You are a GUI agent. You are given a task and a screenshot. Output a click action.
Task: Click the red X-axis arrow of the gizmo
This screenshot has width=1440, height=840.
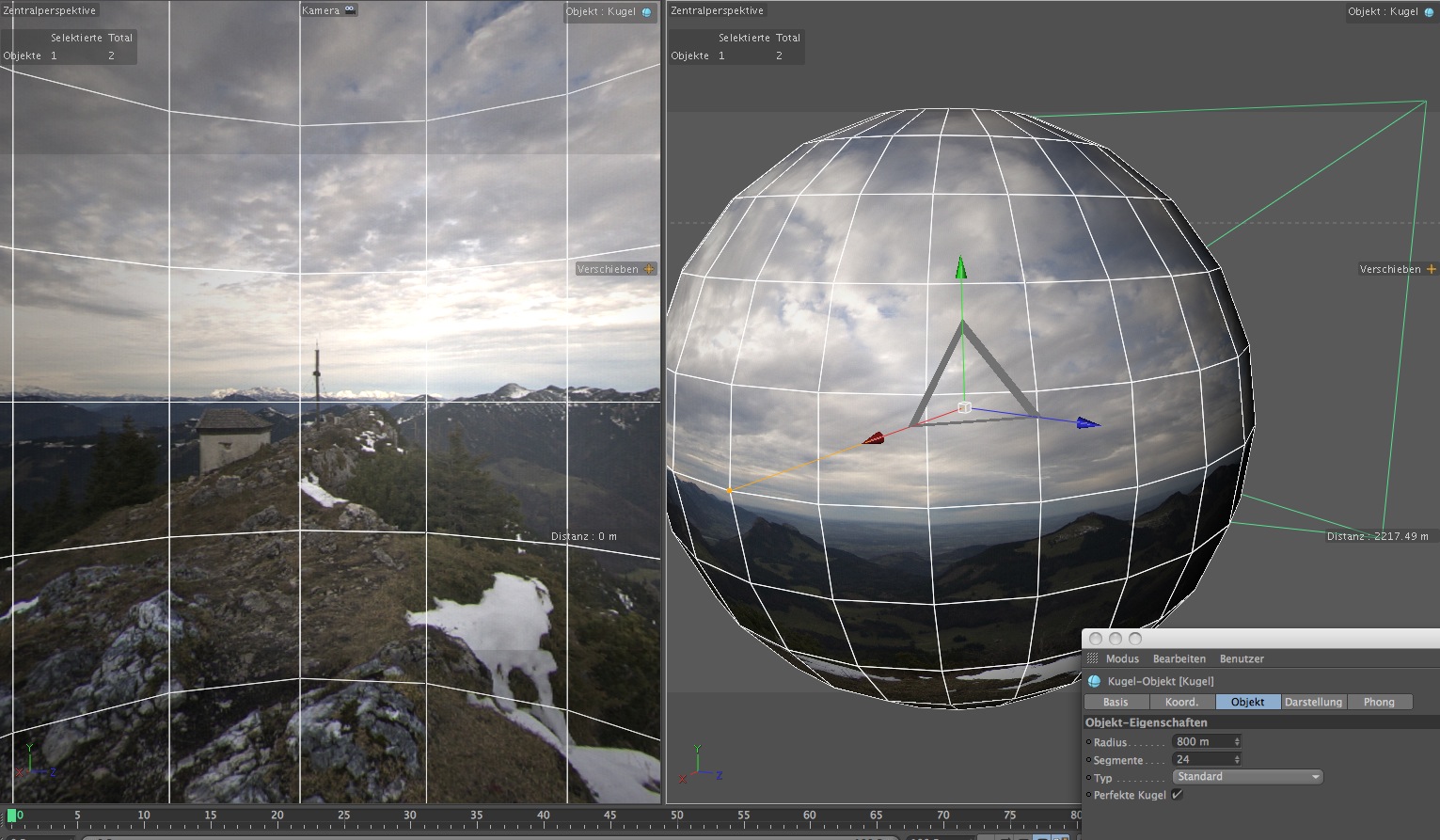tap(874, 437)
